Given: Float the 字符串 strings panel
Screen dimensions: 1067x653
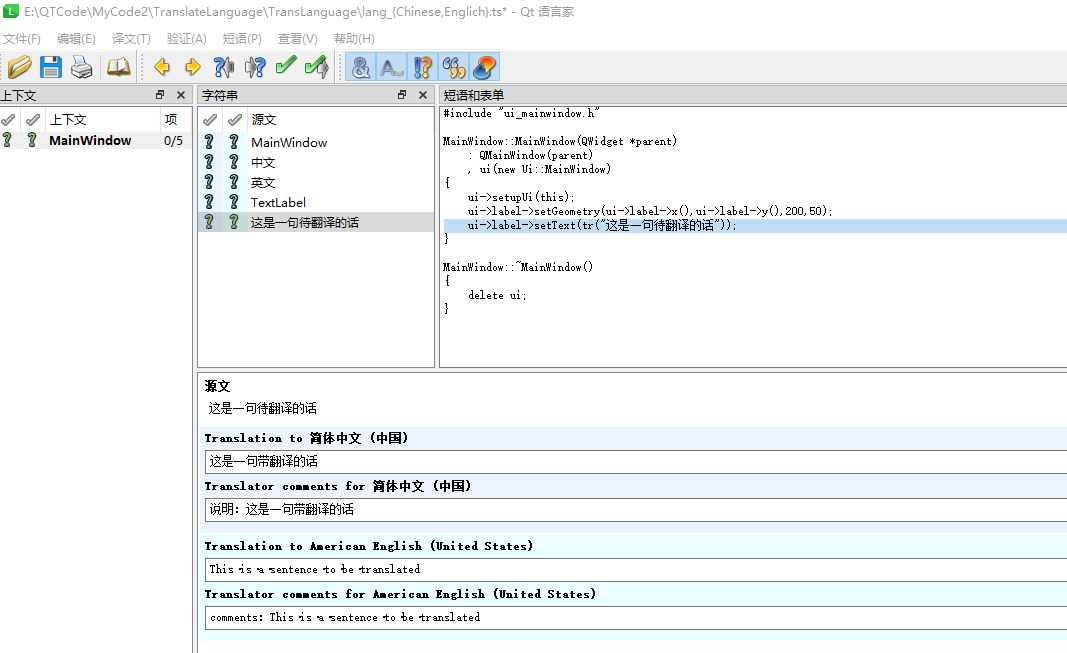Looking at the screenshot, I should tap(401, 95).
